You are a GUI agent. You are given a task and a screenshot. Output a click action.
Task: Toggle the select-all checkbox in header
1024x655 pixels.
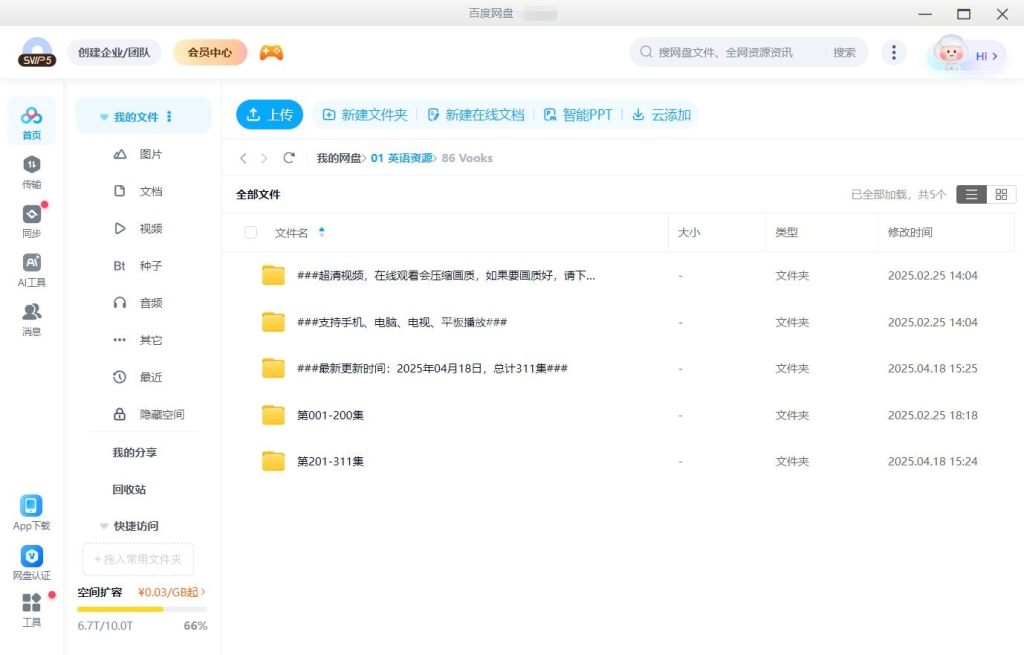tap(251, 233)
